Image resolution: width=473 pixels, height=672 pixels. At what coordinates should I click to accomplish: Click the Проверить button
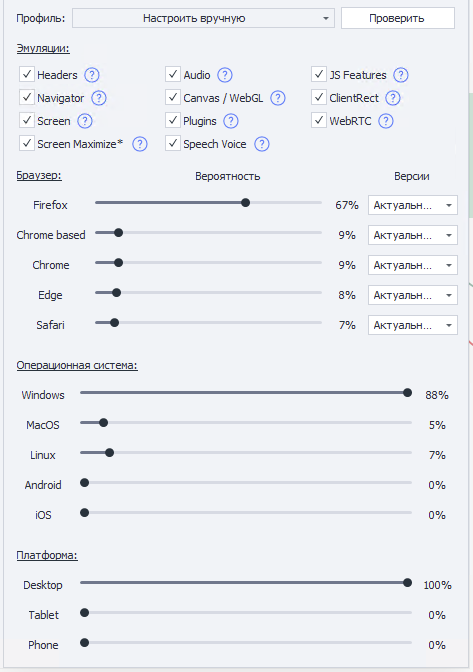tap(398, 18)
